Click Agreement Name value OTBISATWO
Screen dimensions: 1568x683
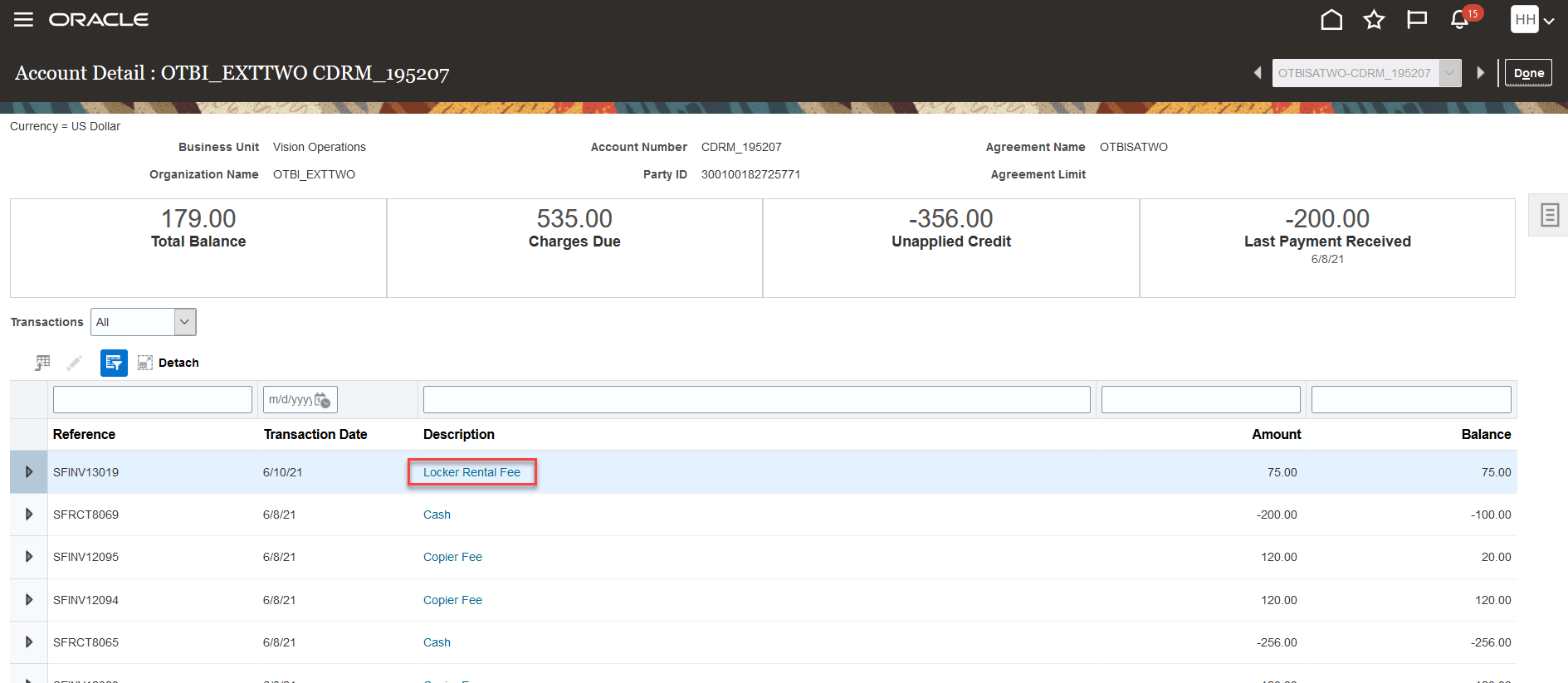click(1133, 147)
